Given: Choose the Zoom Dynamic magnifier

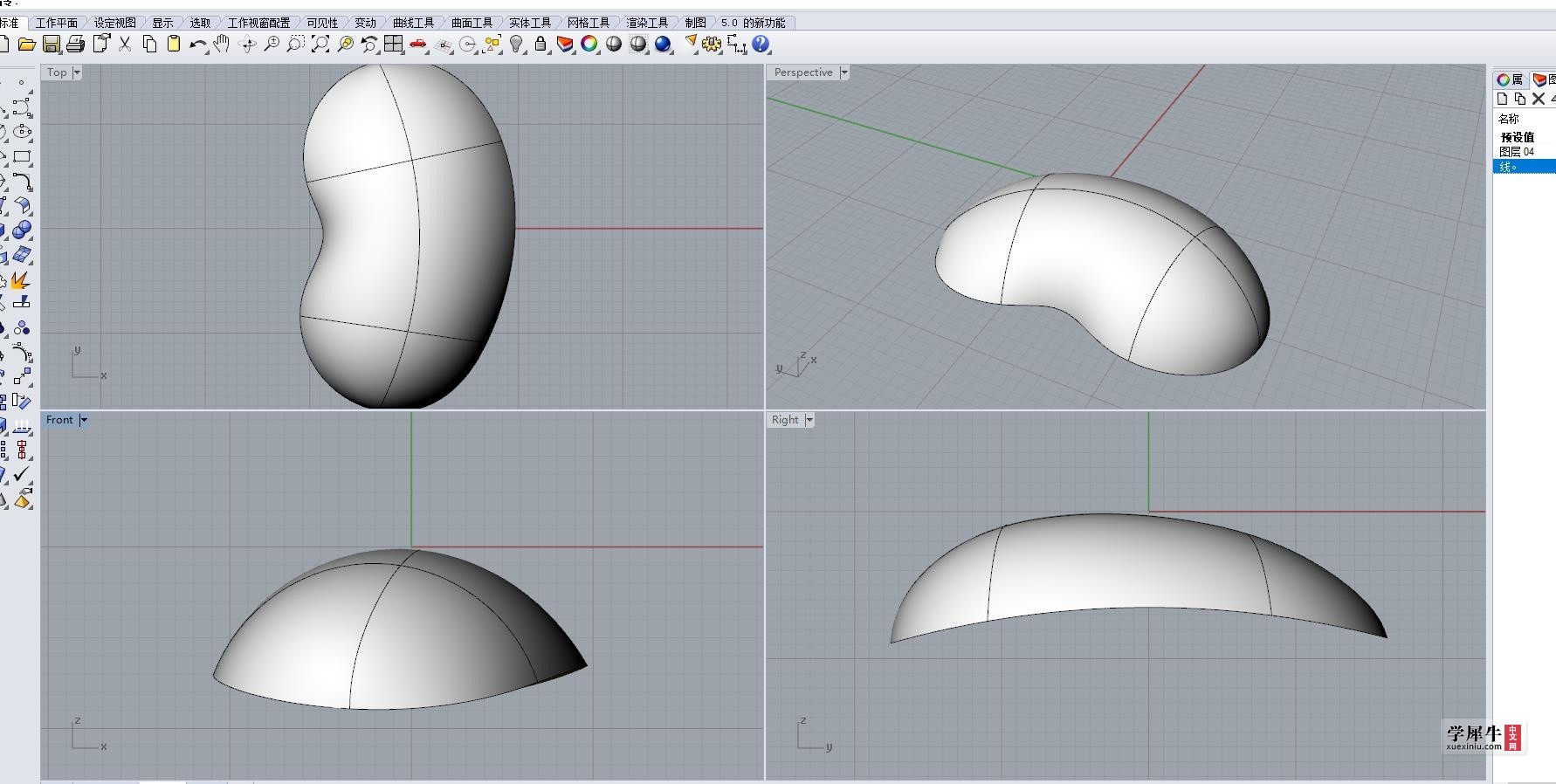Looking at the screenshot, I should [272, 45].
